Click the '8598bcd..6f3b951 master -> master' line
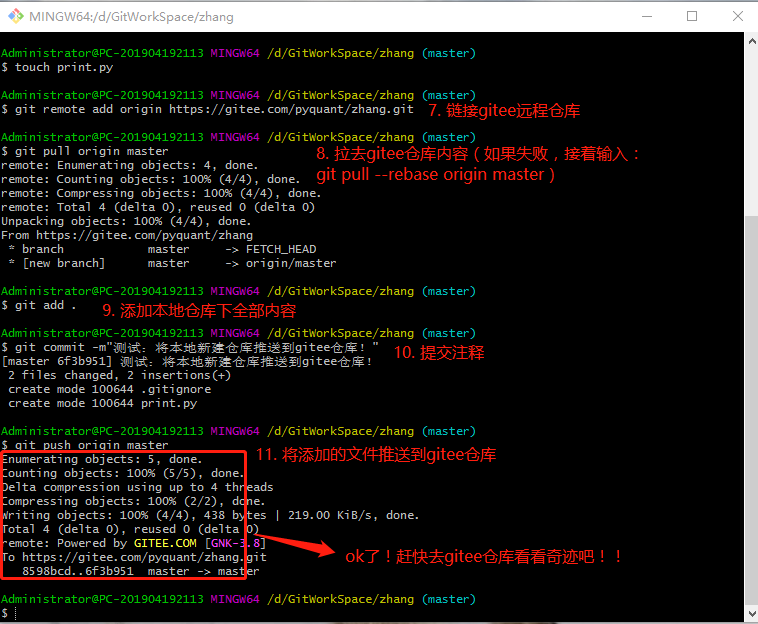Image resolution: width=758 pixels, height=624 pixels. pos(140,571)
